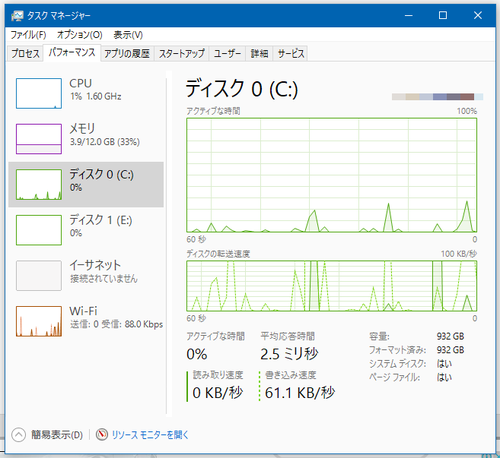500x458 pixels.
Task: Click the ディスク 0 (C:) heading
Action: pyautogui.click(x=242, y=89)
